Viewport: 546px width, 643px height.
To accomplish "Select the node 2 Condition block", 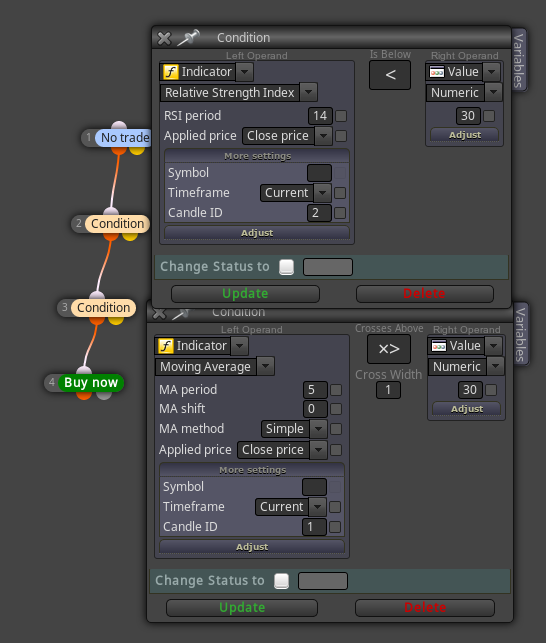I will pos(117,223).
